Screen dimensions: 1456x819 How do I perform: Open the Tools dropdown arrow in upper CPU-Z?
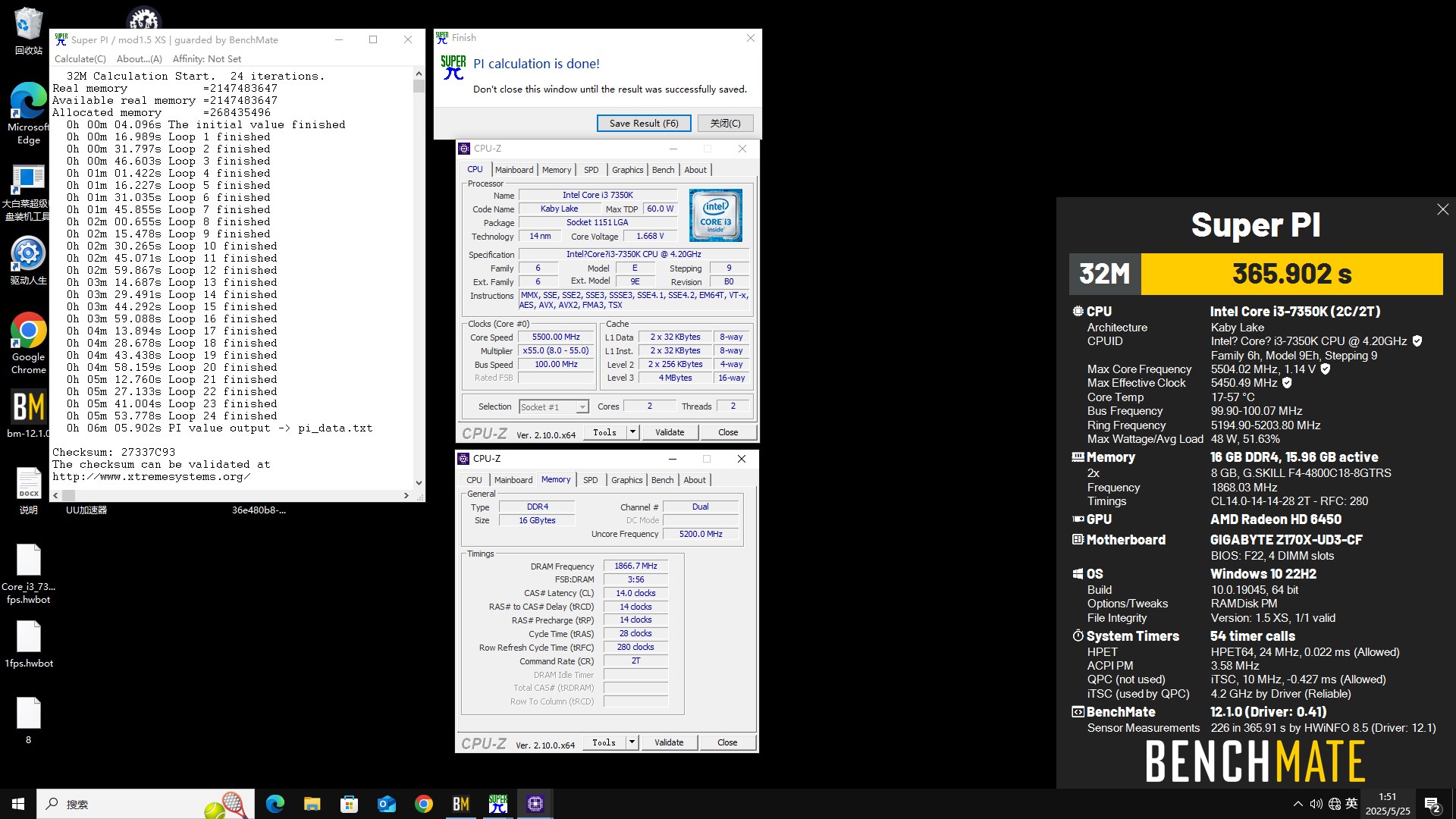pos(632,432)
